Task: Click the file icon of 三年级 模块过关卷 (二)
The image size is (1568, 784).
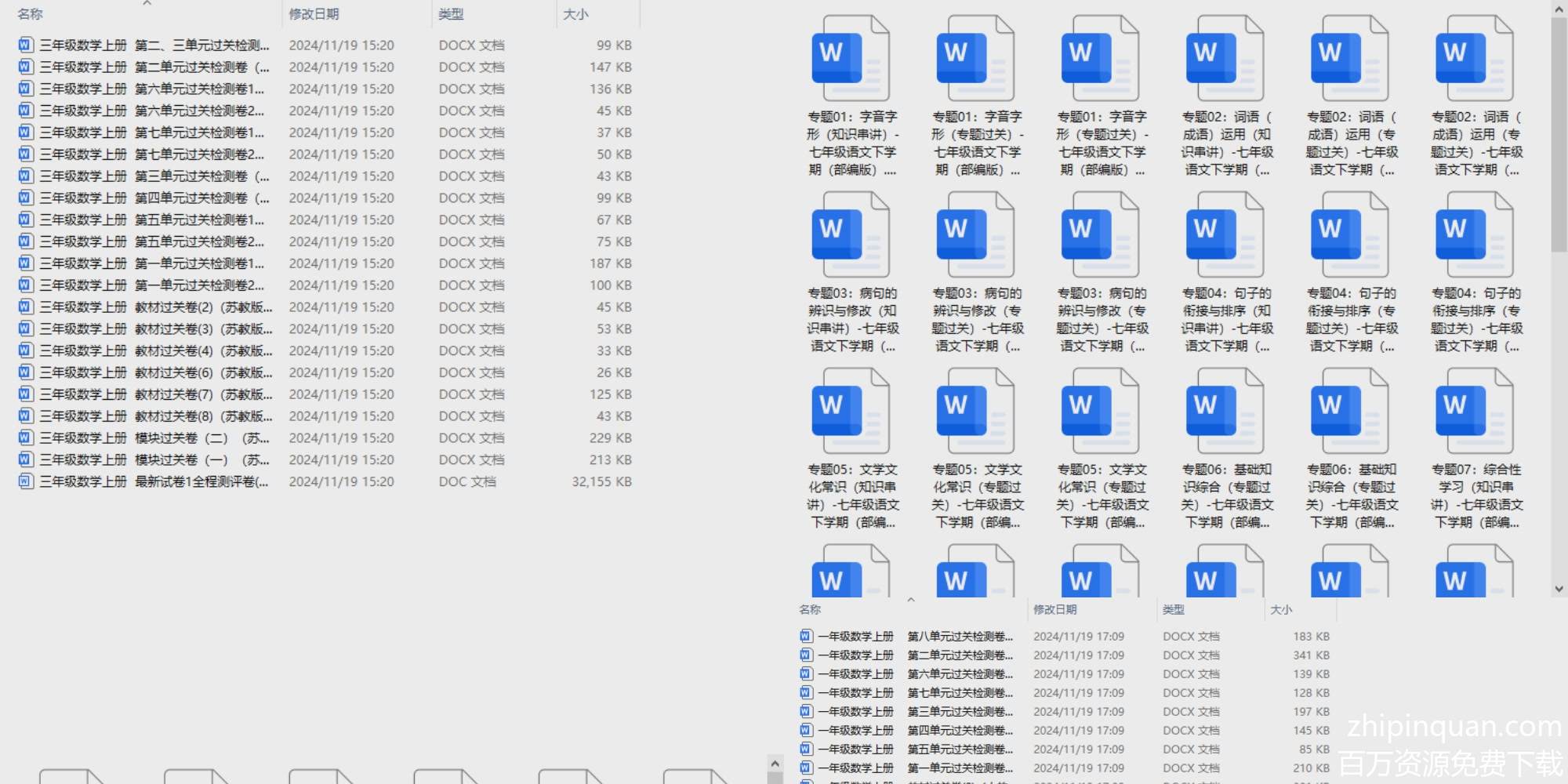Action: point(25,437)
